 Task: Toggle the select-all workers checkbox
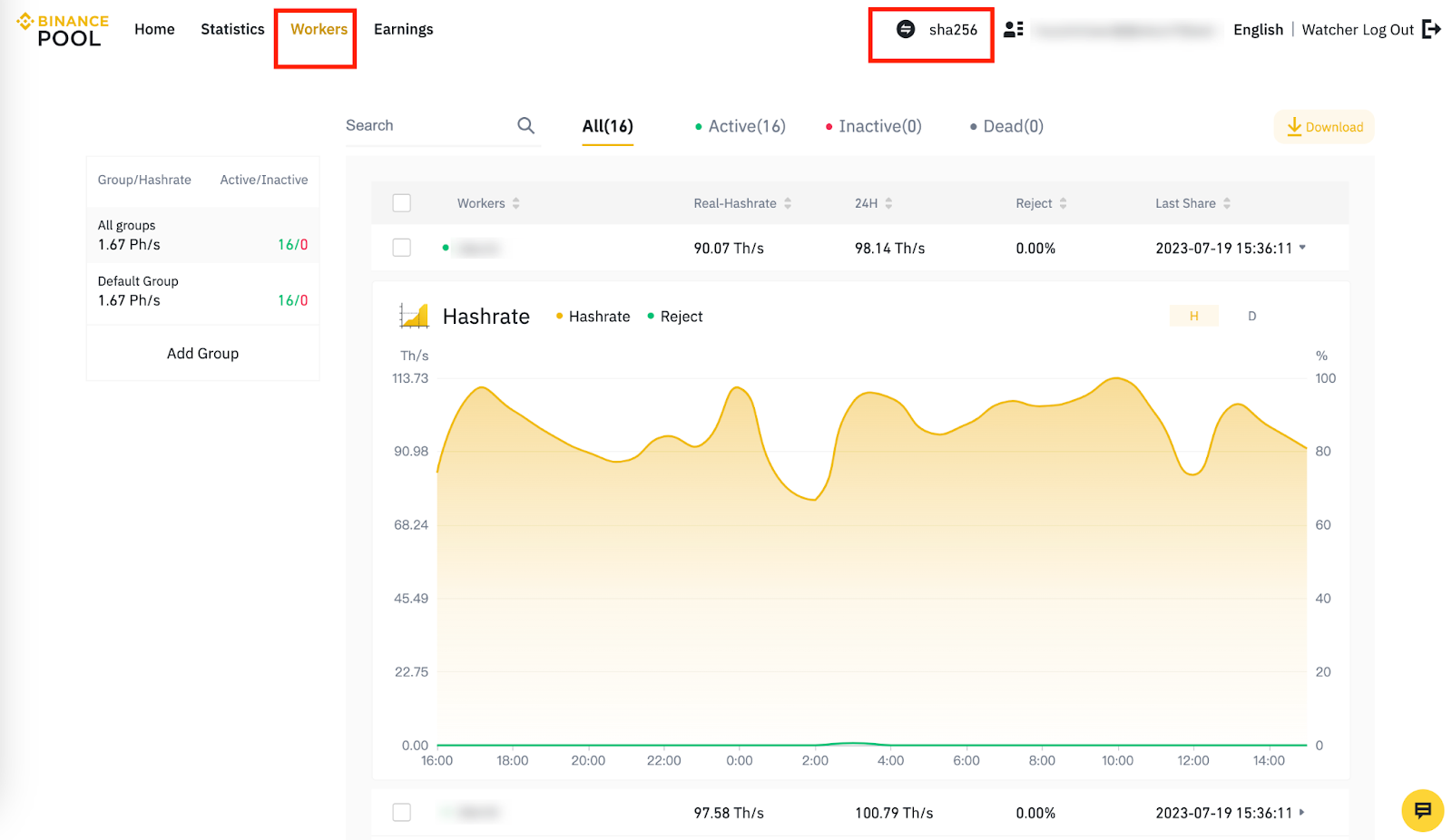[x=402, y=203]
